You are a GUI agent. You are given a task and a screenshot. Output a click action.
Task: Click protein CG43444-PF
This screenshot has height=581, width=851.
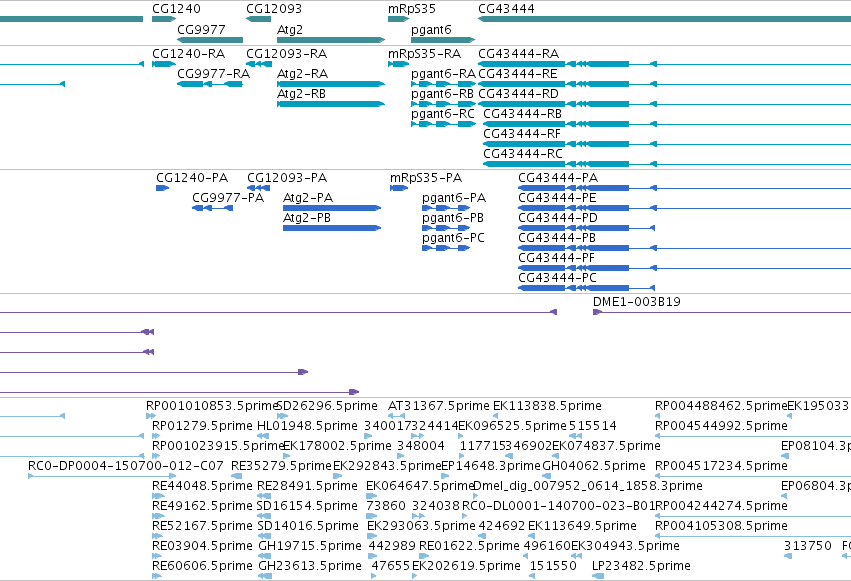556,258
